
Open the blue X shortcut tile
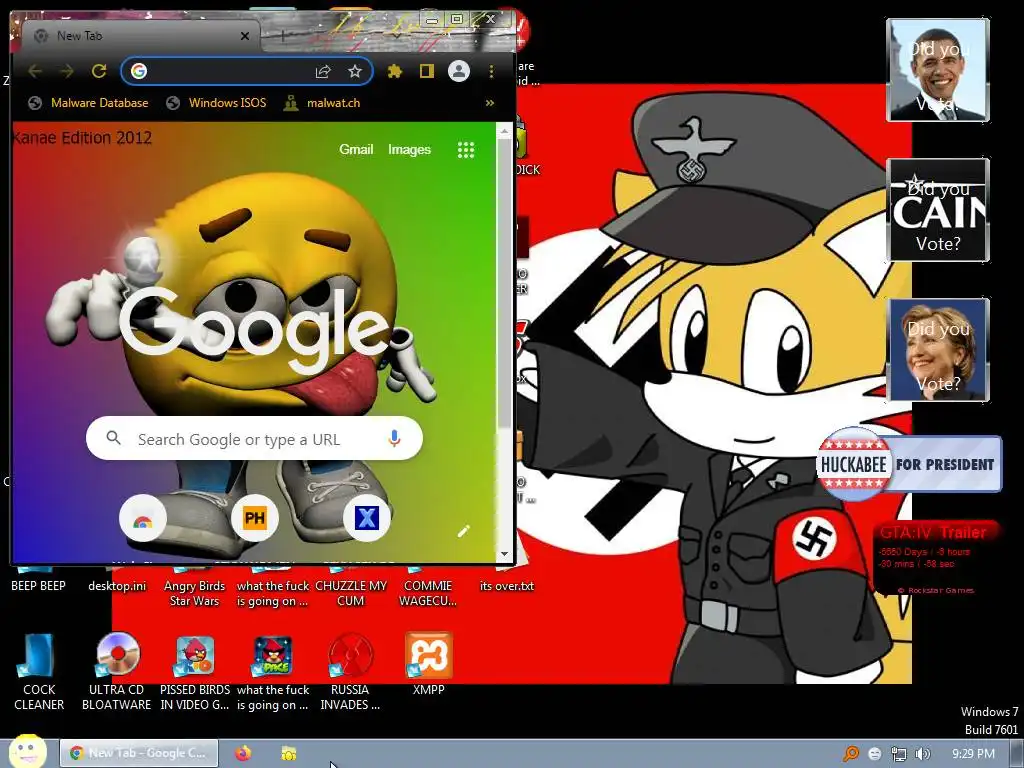point(366,519)
